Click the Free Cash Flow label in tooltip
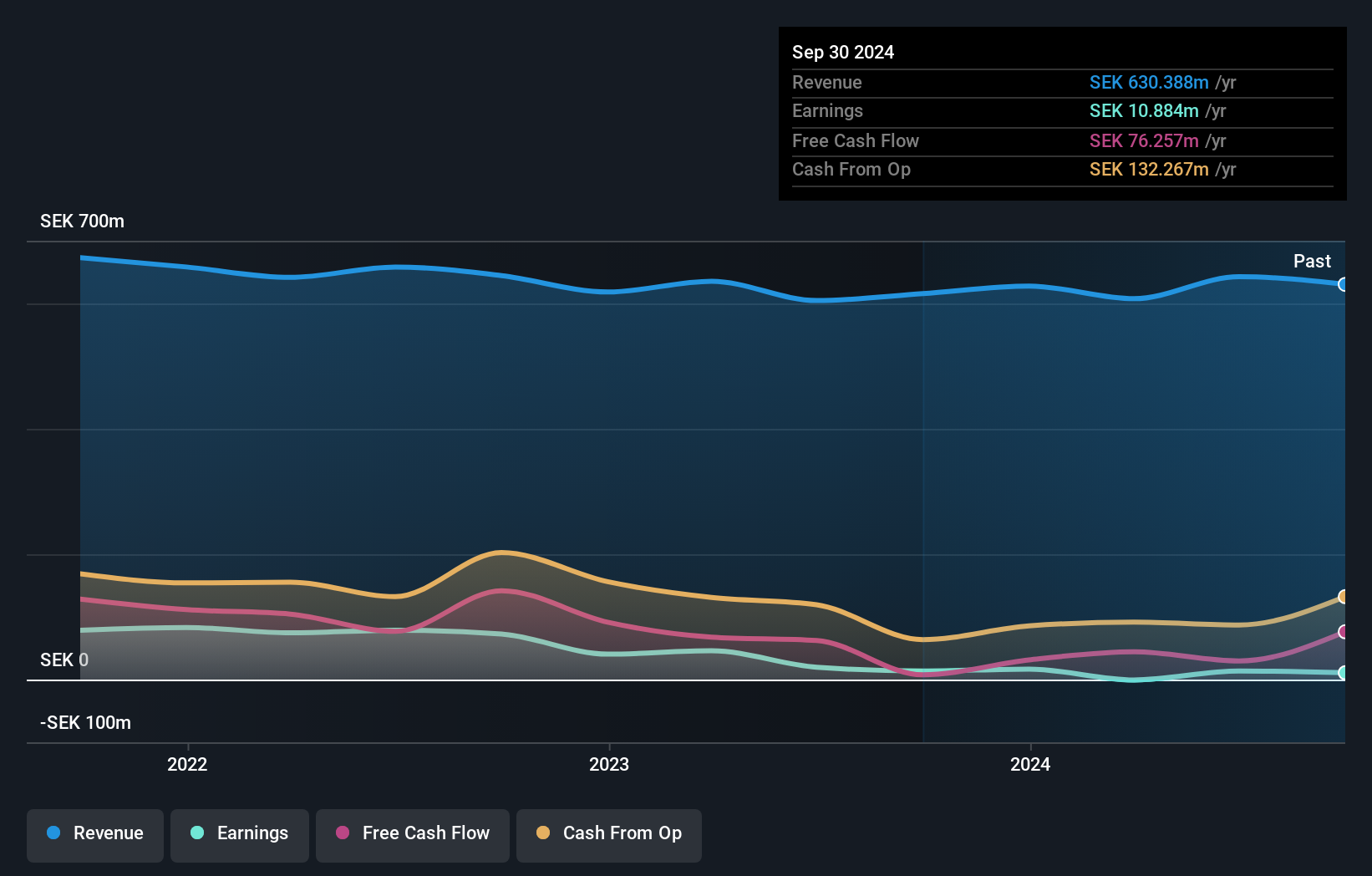 point(856,141)
